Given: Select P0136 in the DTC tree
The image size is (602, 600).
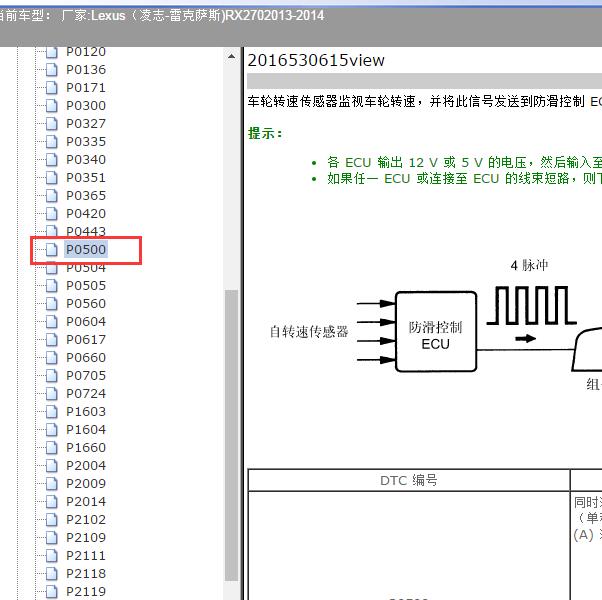Looking at the screenshot, I should [x=86, y=69].
